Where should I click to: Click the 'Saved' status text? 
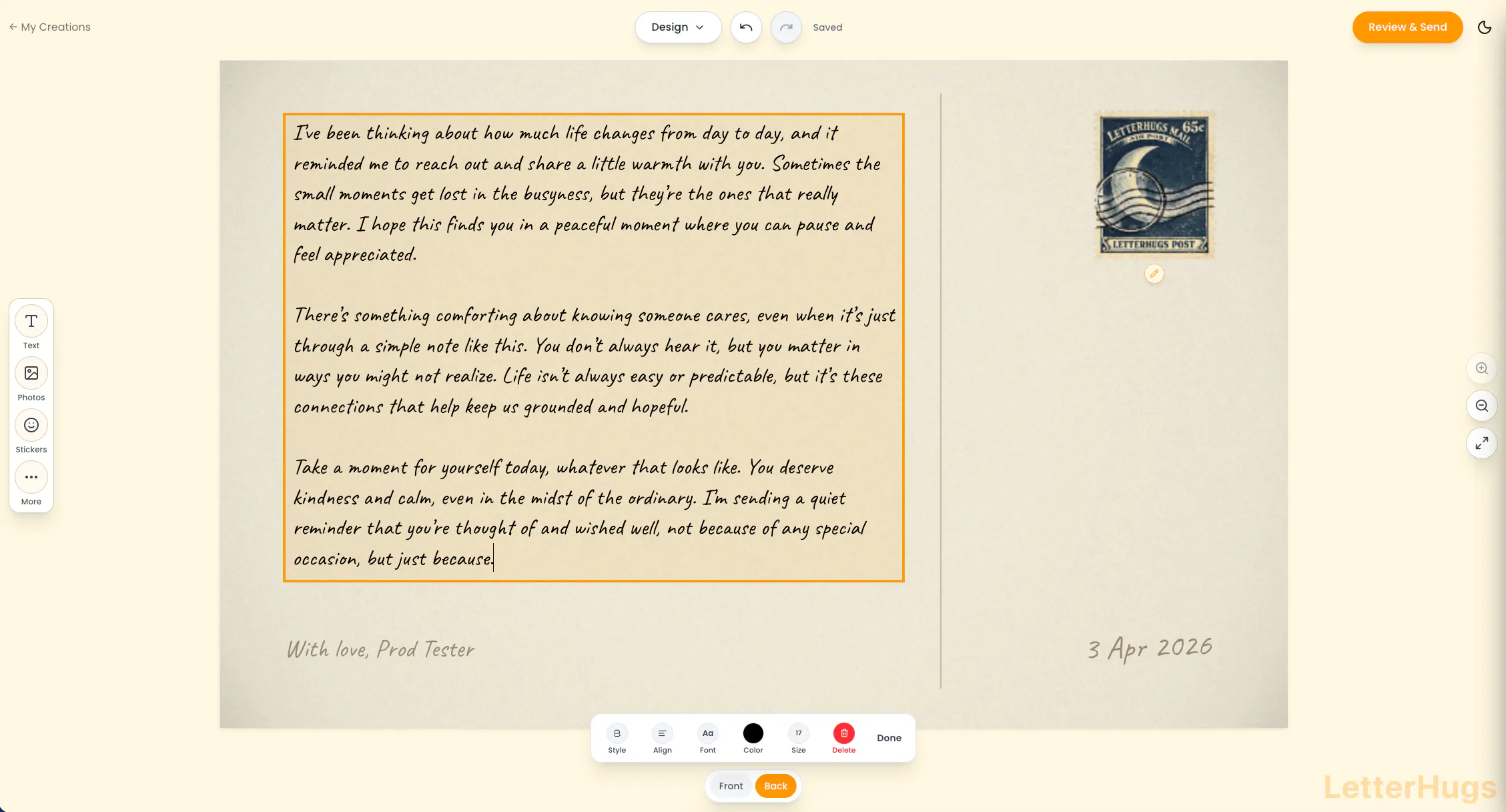point(827,27)
